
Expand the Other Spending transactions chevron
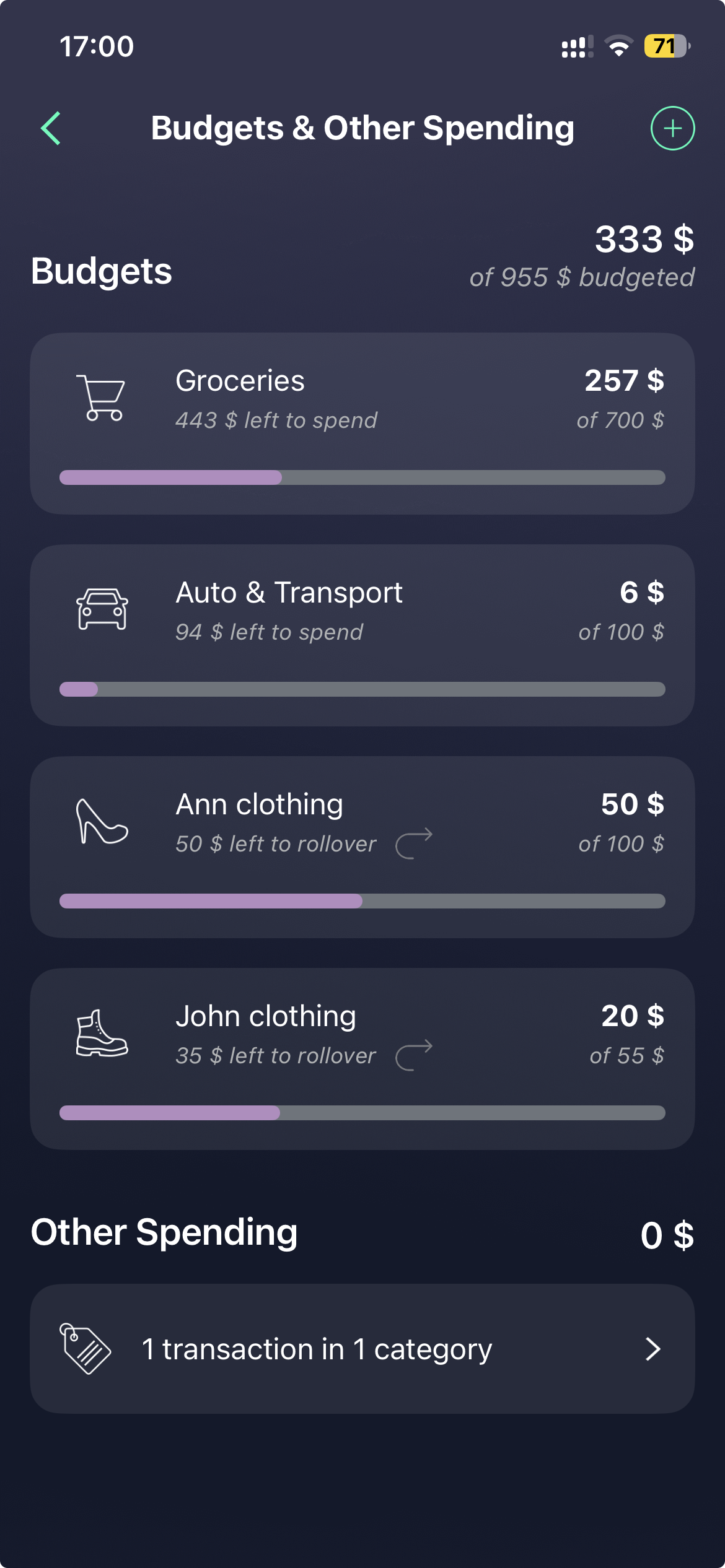coord(652,1349)
